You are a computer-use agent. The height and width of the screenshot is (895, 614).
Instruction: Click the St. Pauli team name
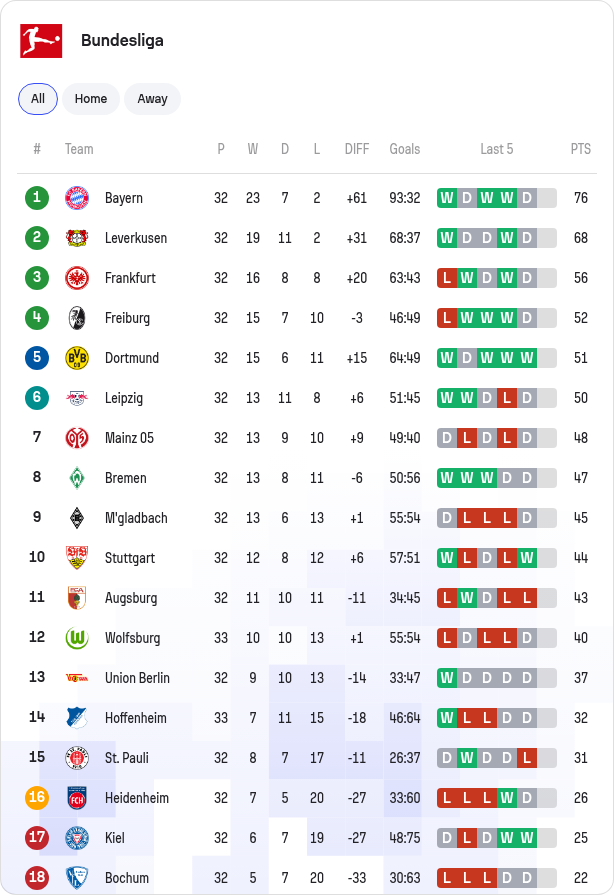tap(127, 757)
